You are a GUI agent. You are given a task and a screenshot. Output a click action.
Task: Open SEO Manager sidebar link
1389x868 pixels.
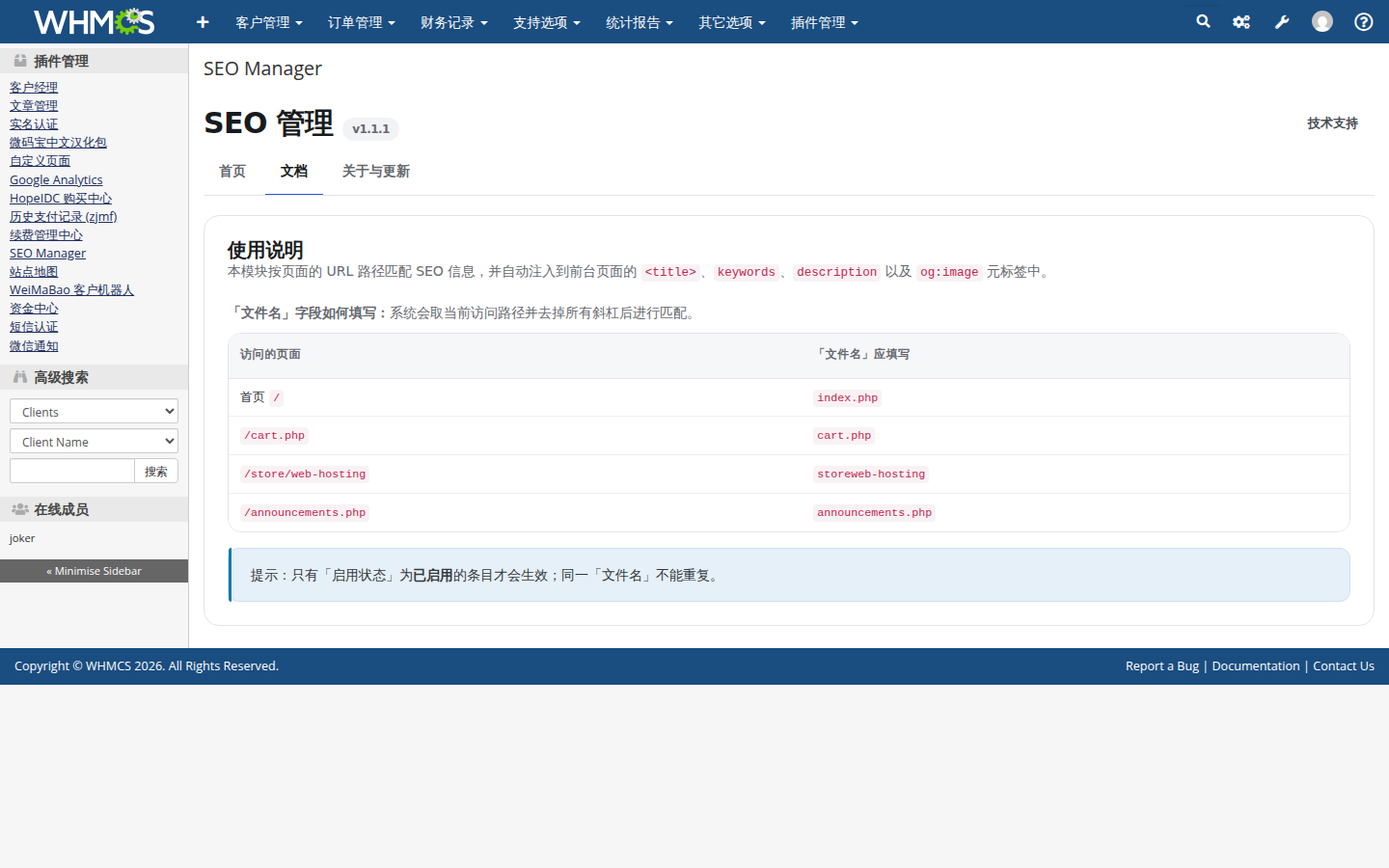pyautogui.click(x=47, y=254)
